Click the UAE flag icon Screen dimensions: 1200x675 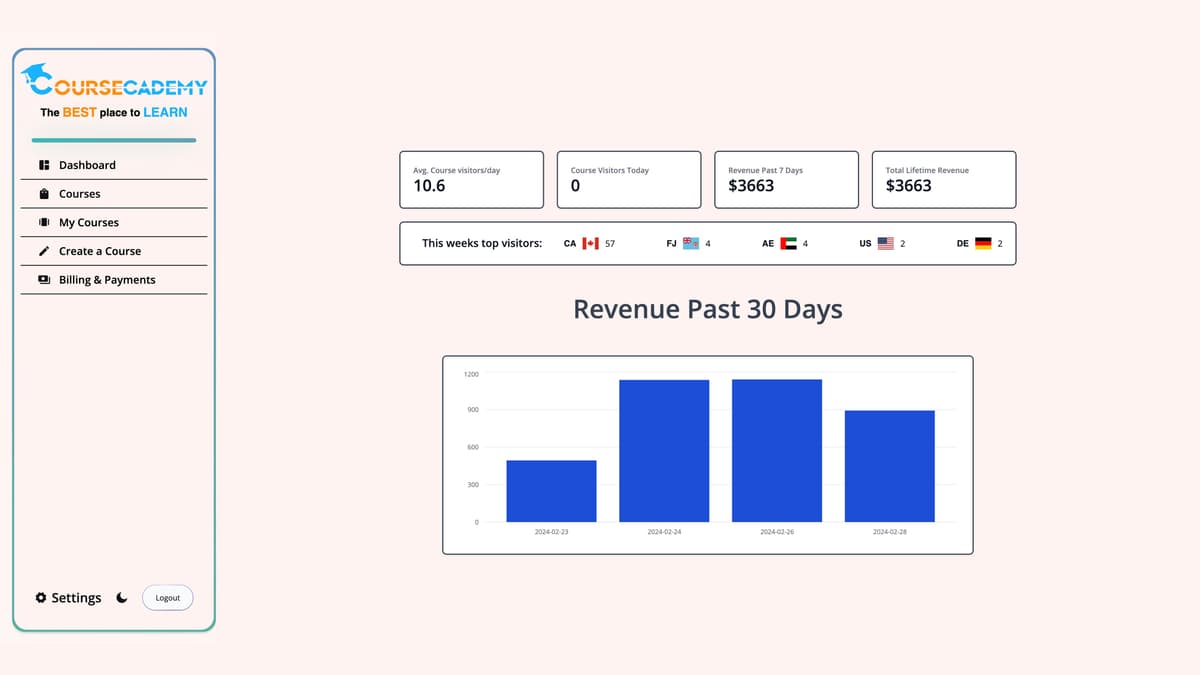coord(788,243)
